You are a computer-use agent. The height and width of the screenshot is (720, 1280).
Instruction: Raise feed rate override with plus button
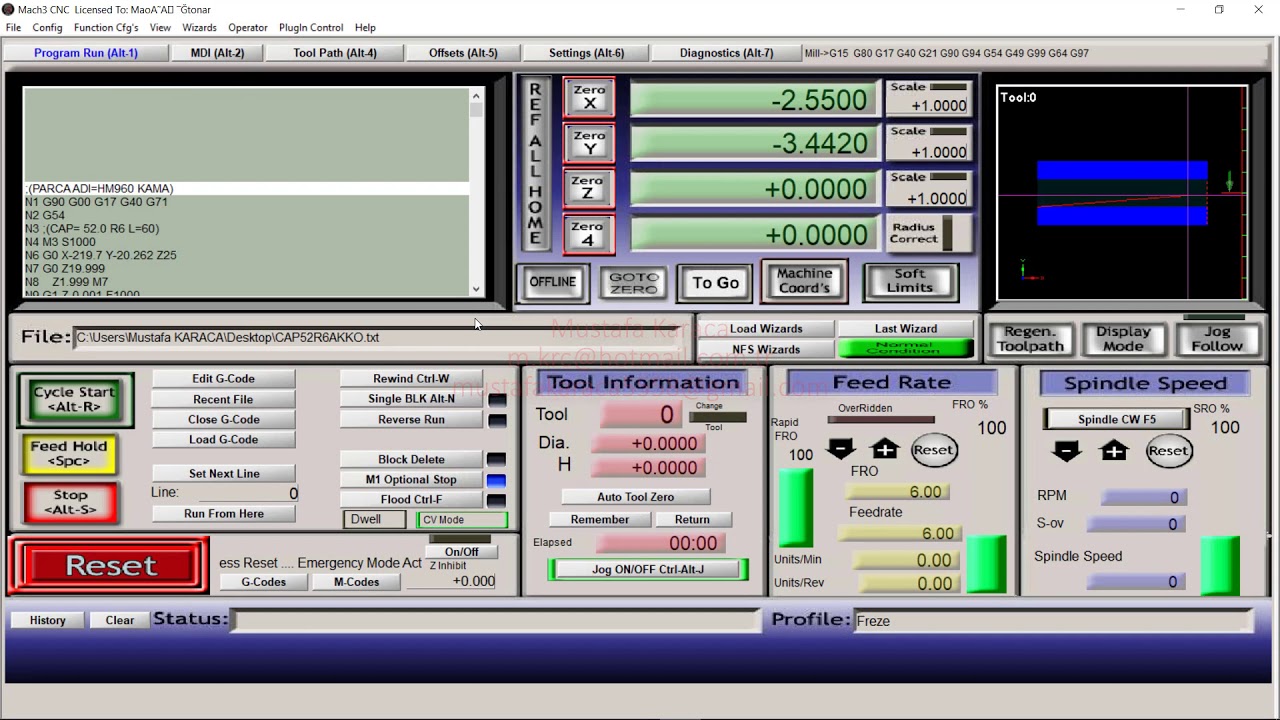coord(885,450)
